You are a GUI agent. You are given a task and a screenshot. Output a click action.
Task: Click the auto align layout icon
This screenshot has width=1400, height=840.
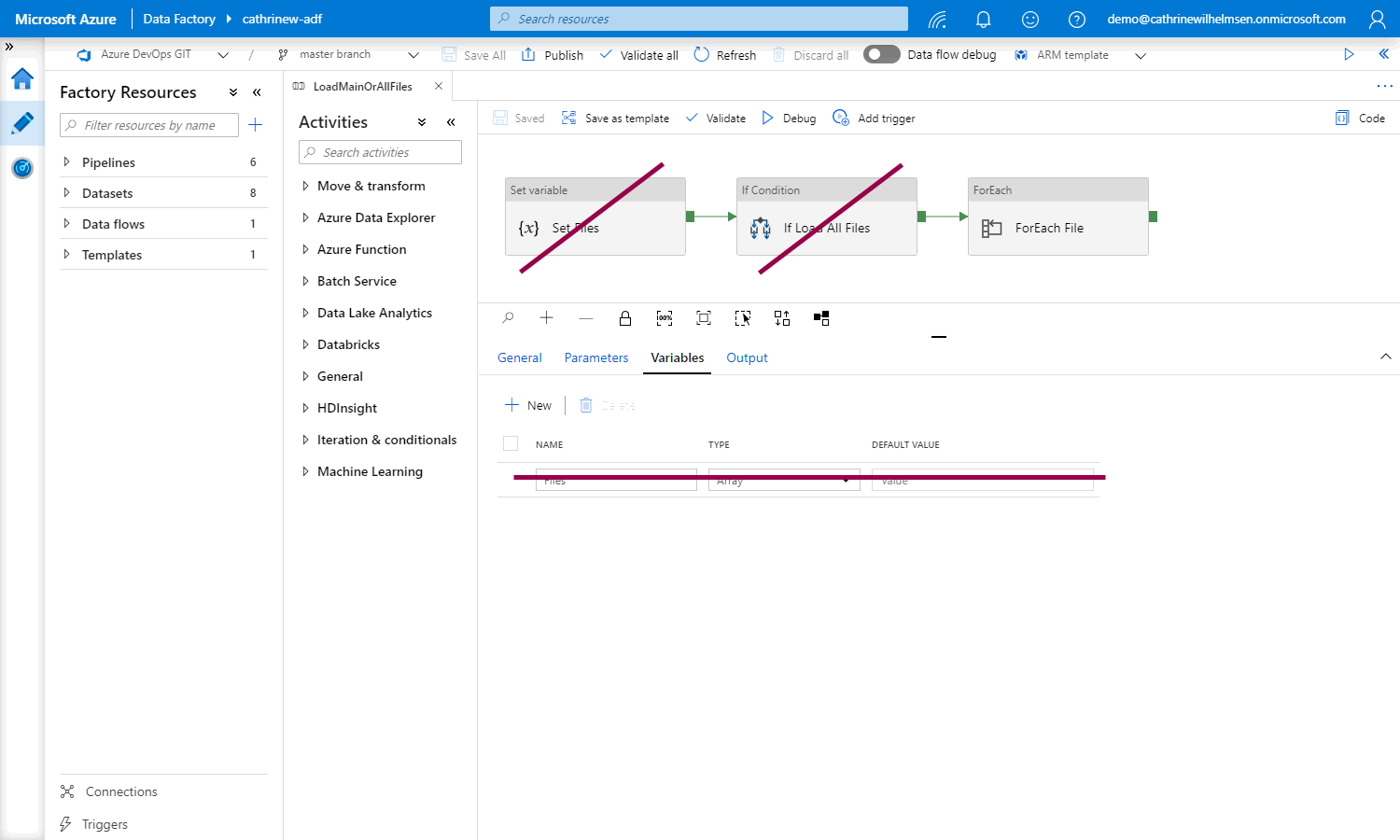(782, 318)
